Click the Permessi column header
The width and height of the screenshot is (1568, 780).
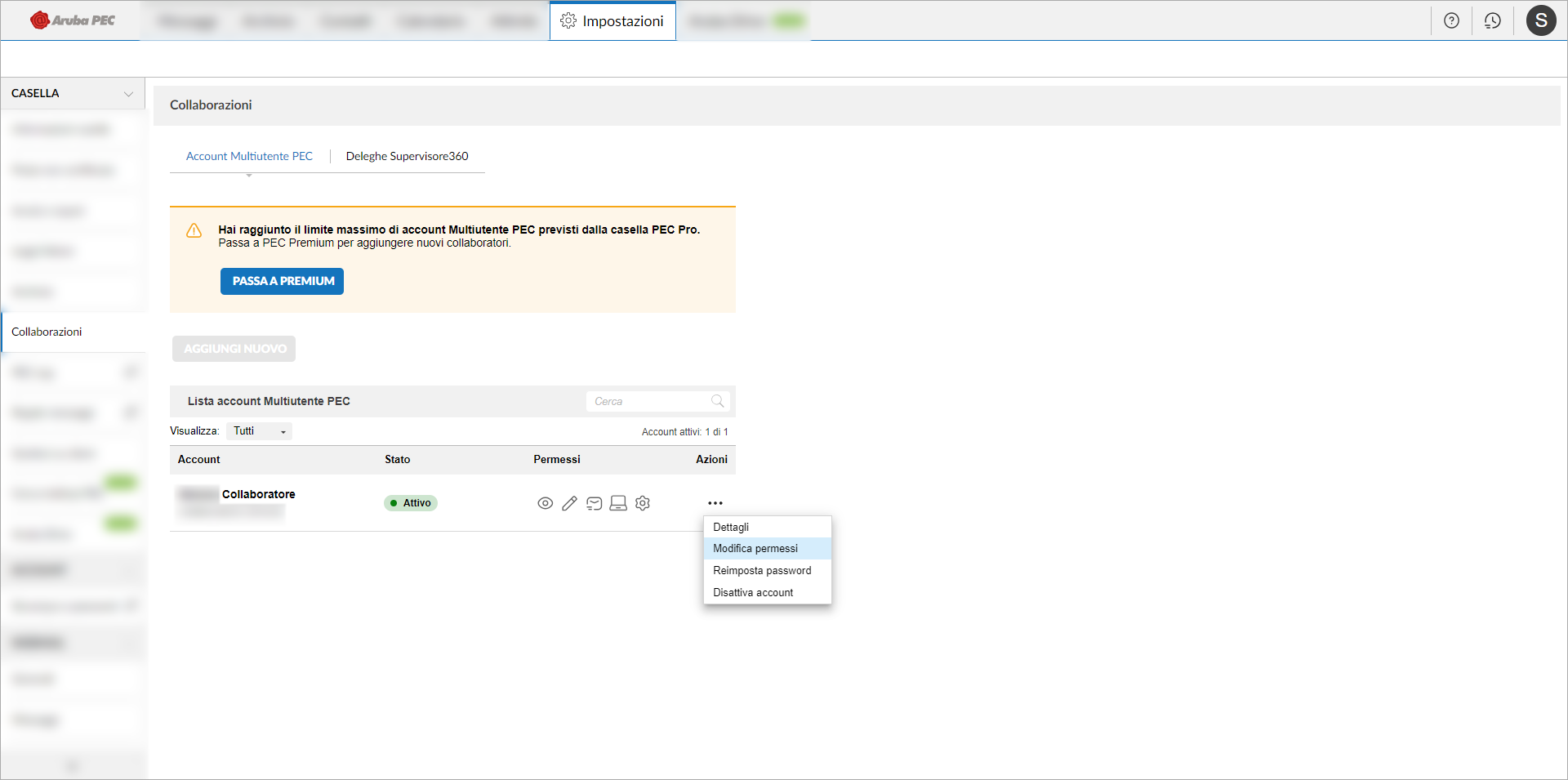coord(557,459)
